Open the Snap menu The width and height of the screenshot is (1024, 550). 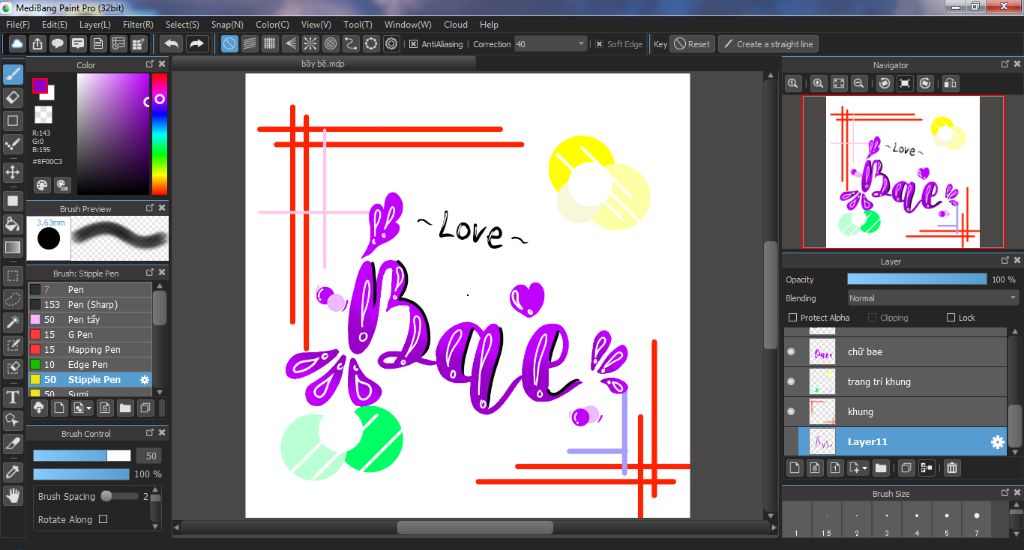[227, 24]
